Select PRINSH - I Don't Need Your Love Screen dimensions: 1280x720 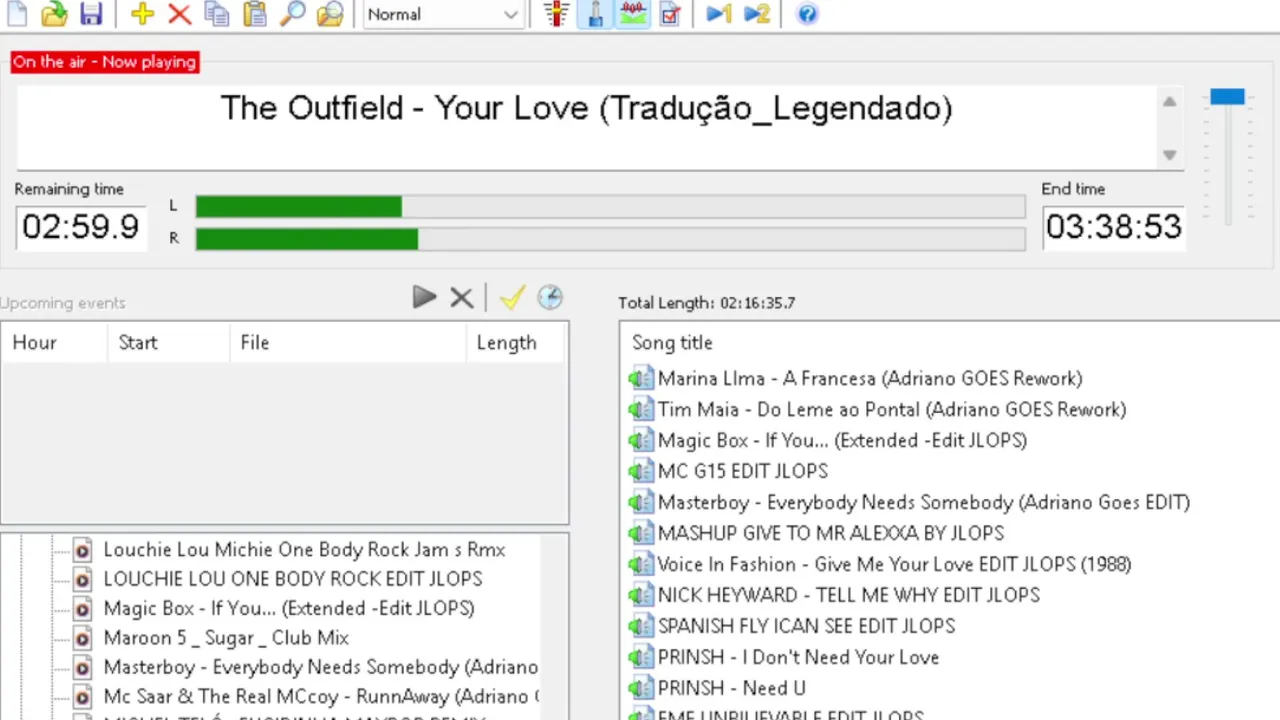tap(798, 657)
